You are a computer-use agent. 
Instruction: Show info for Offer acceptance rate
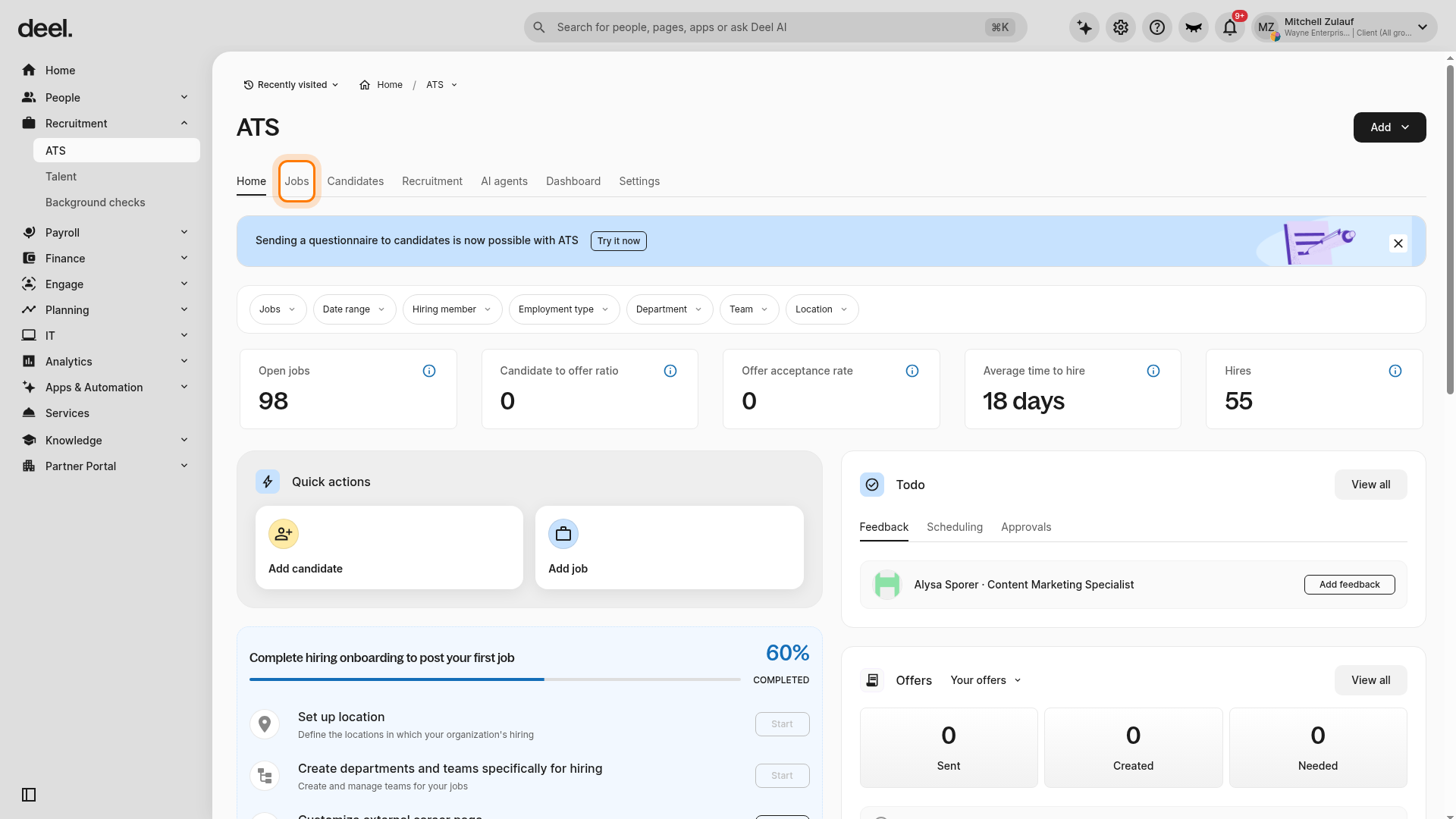pos(912,371)
